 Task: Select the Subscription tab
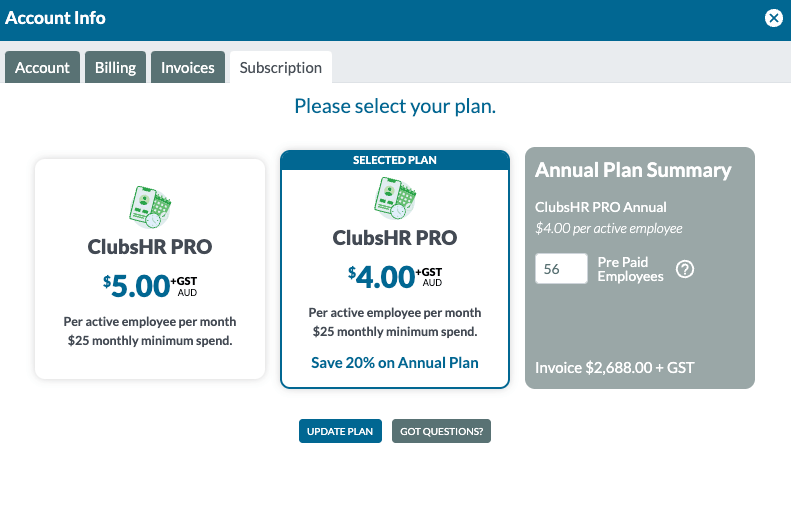280,67
